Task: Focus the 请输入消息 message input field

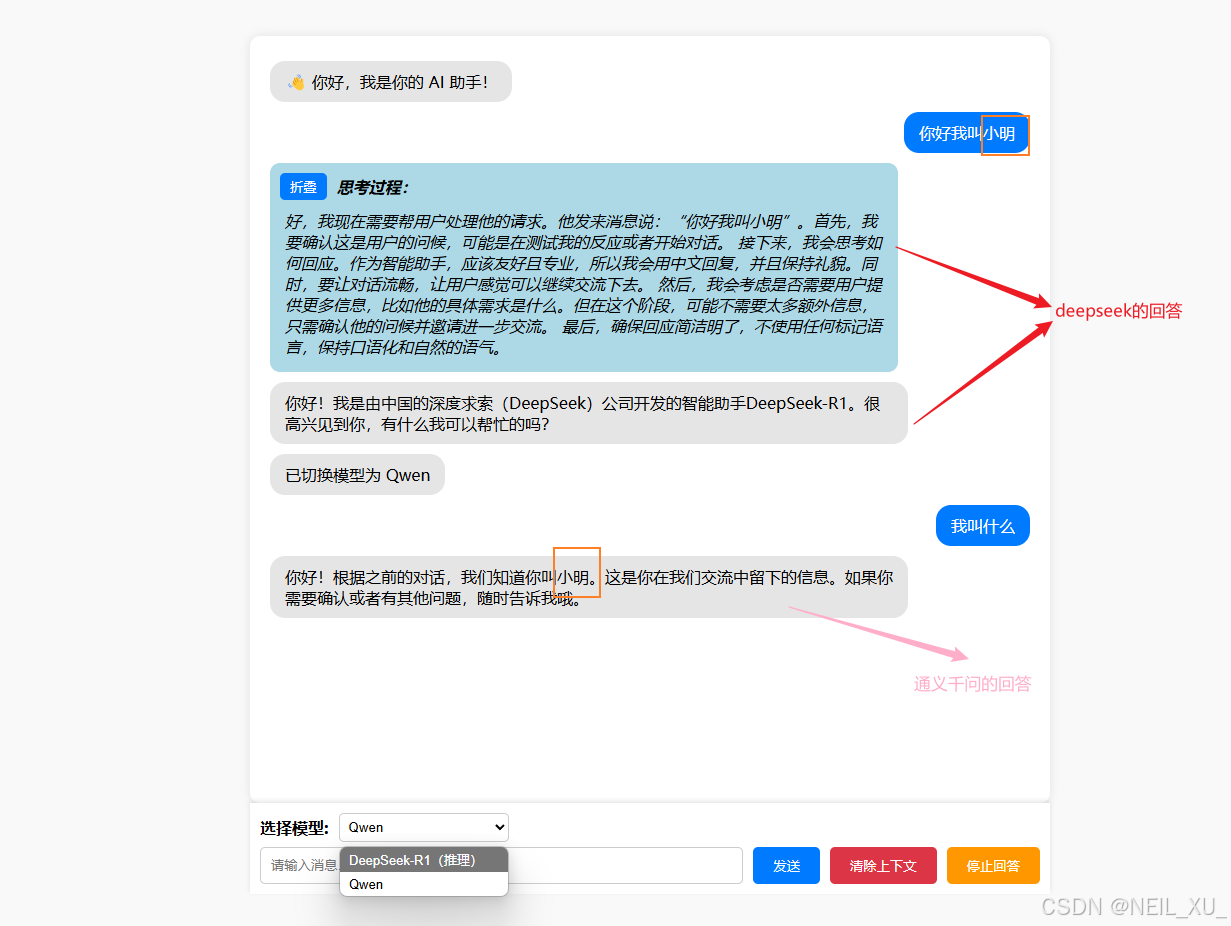Action: tap(501, 865)
